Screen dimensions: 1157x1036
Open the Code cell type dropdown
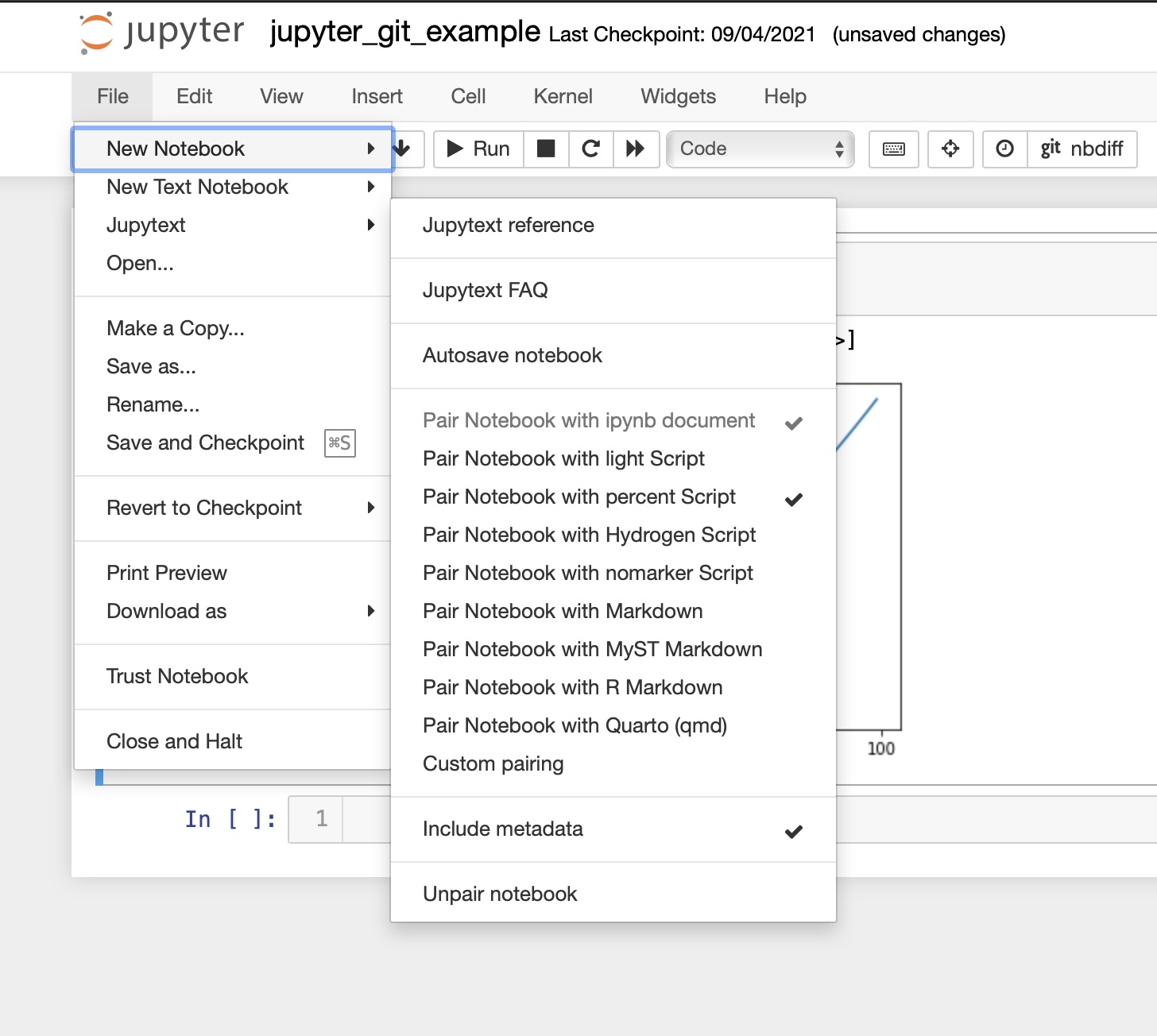click(760, 149)
